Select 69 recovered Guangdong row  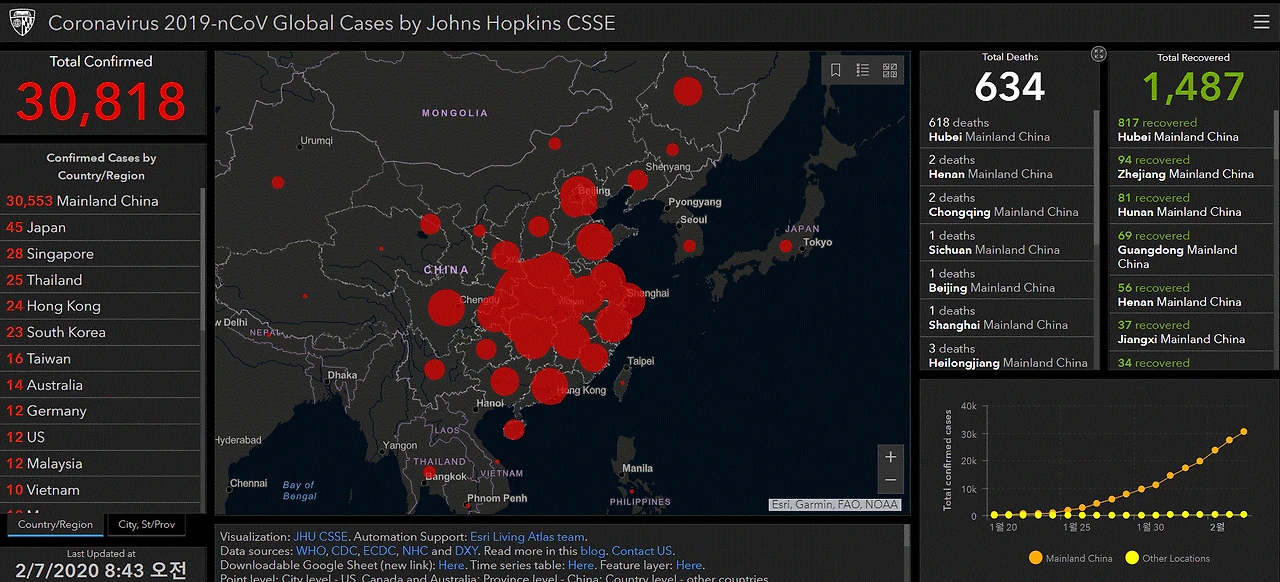1191,250
